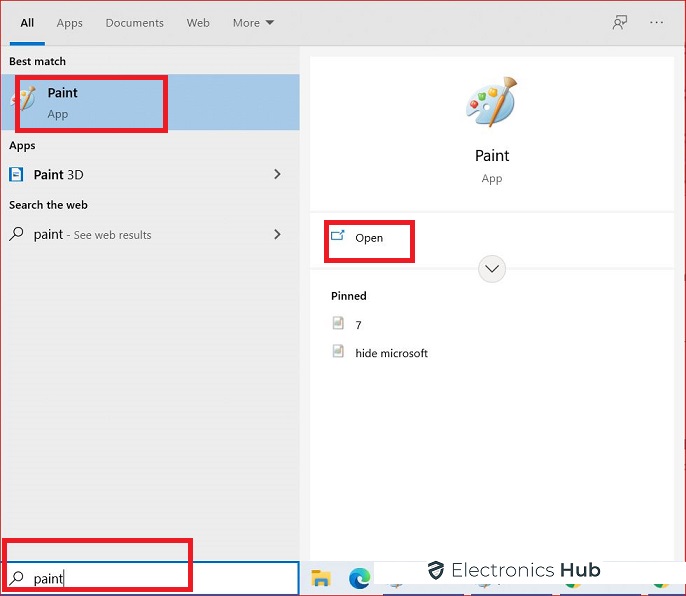686x596 pixels.
Task: Click the file icon beside 7
Action: pyautogui.click(x=338, y=323)
